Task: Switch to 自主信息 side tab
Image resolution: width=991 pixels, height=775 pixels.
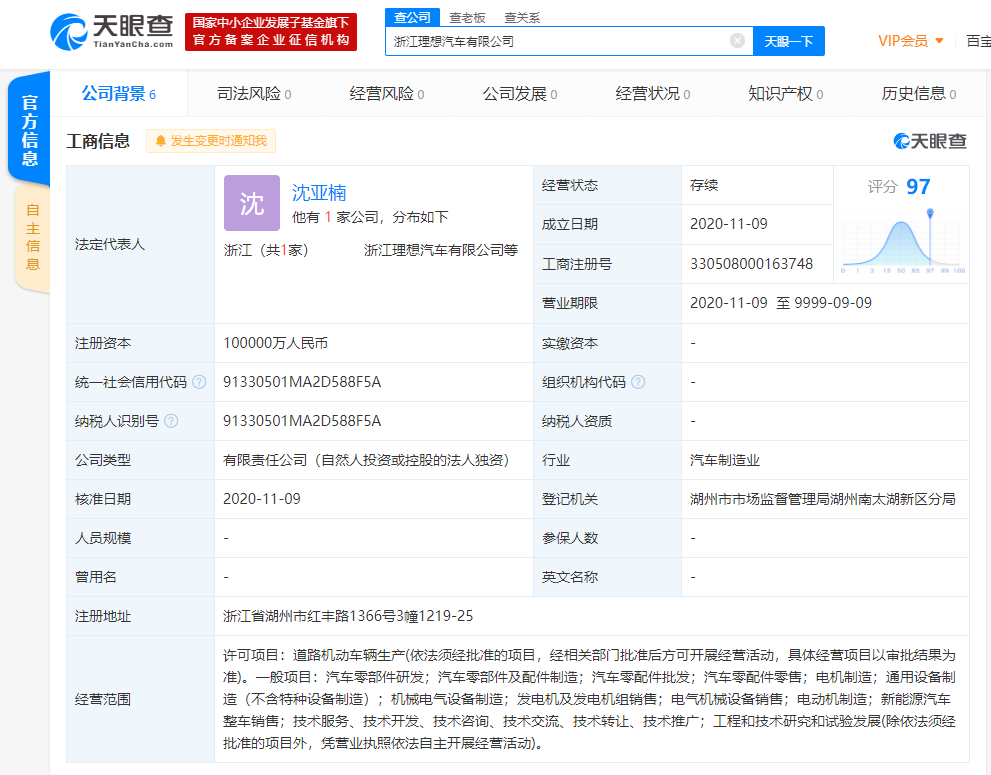Action: point(32,237)
